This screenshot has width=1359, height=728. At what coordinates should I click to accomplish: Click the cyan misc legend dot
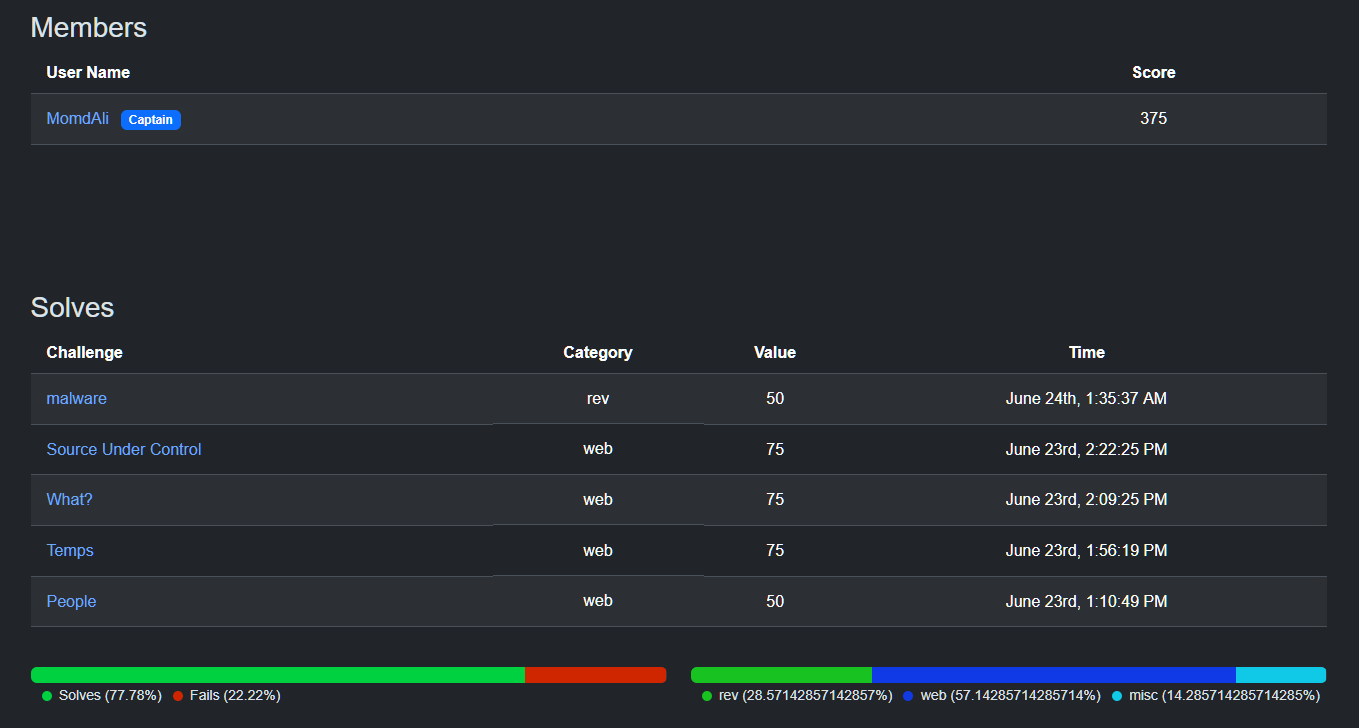(x=1117, y=696)
